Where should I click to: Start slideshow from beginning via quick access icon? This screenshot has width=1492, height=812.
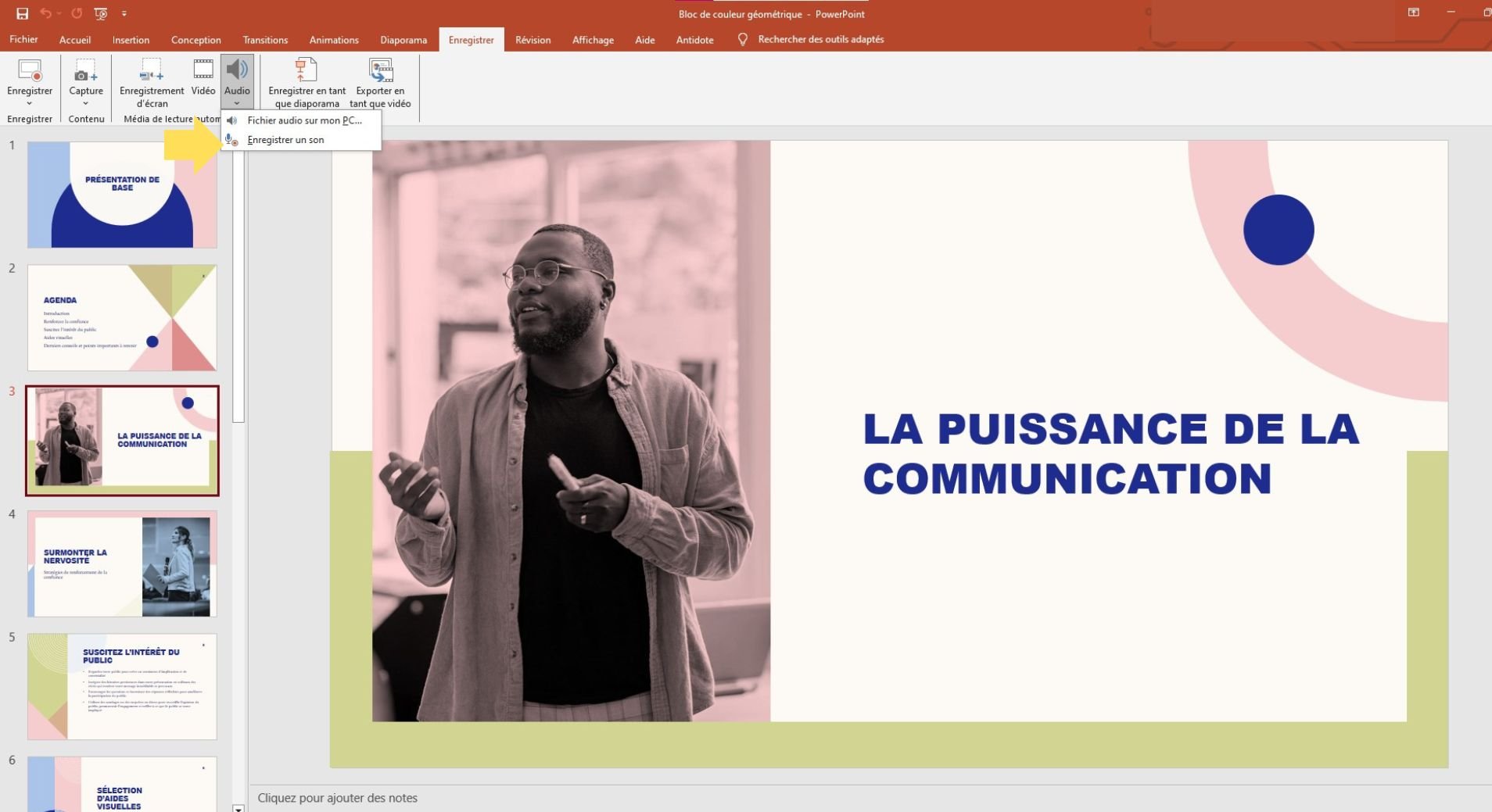[x=101, y=13]
